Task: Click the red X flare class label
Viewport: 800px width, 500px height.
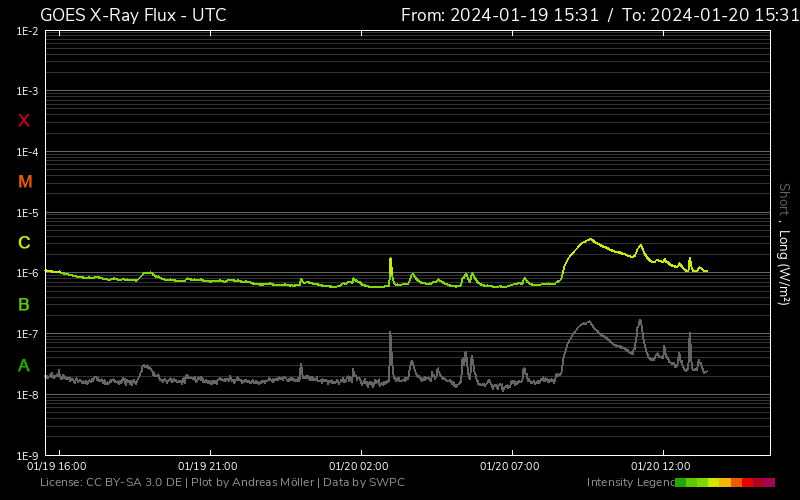Action: click(24, 121)
